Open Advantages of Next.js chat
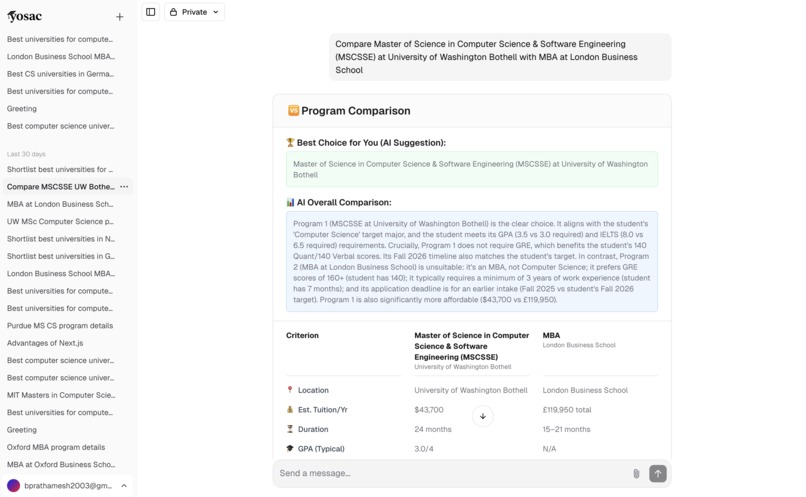Image resolution: width=806 pixels, height=497 pixels. pos(45,343)
